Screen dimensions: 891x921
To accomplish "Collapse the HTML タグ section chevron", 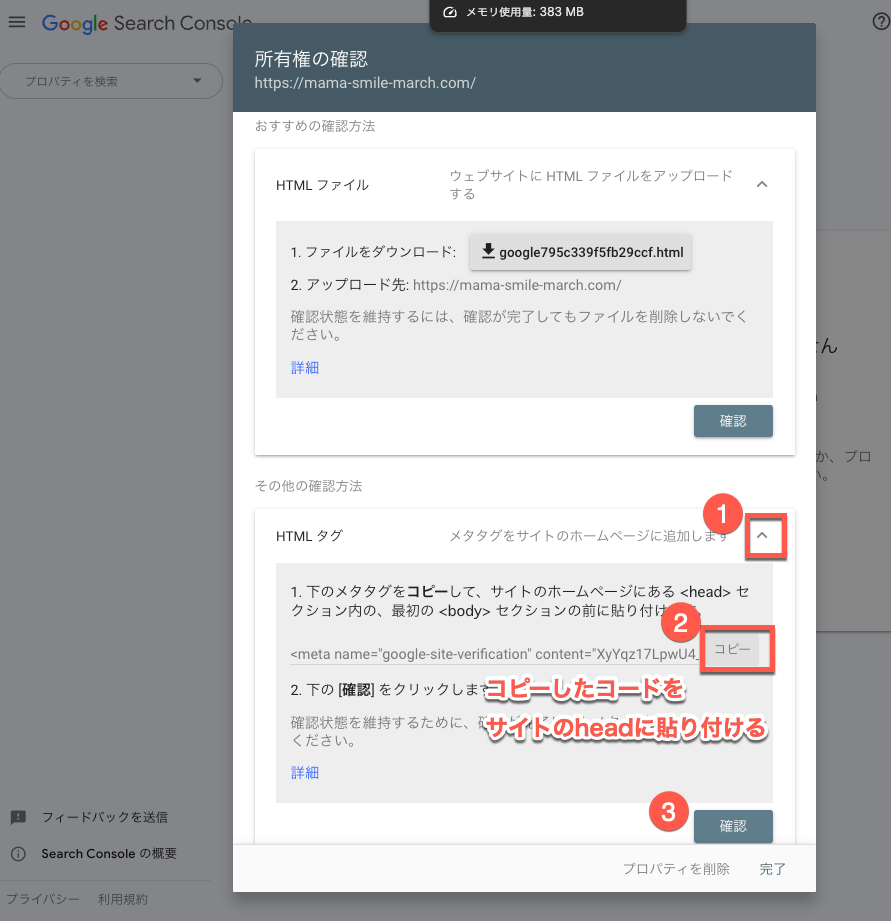I will coord(762,536).
